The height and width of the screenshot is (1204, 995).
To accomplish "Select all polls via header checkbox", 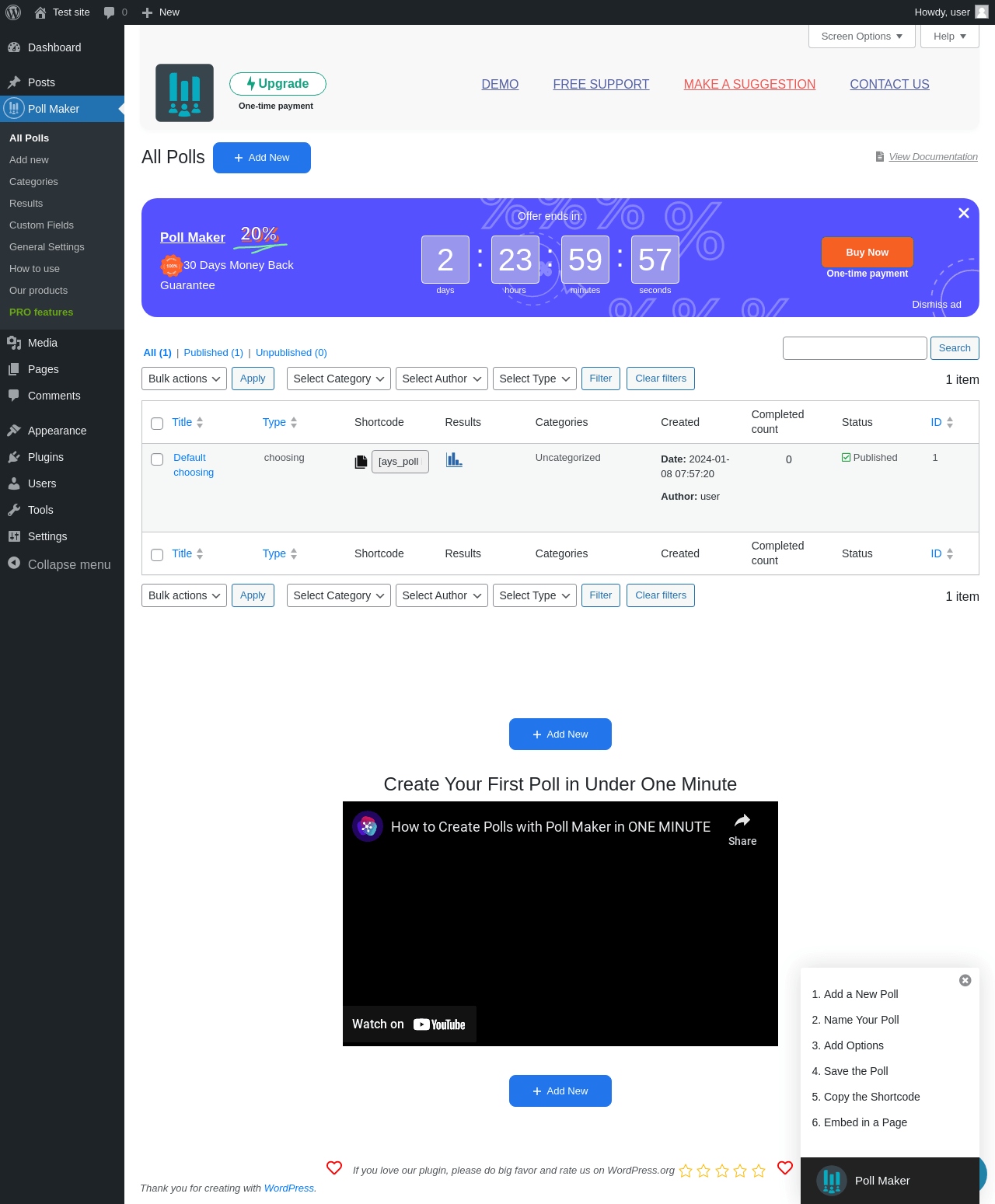I will click(157, 424).
